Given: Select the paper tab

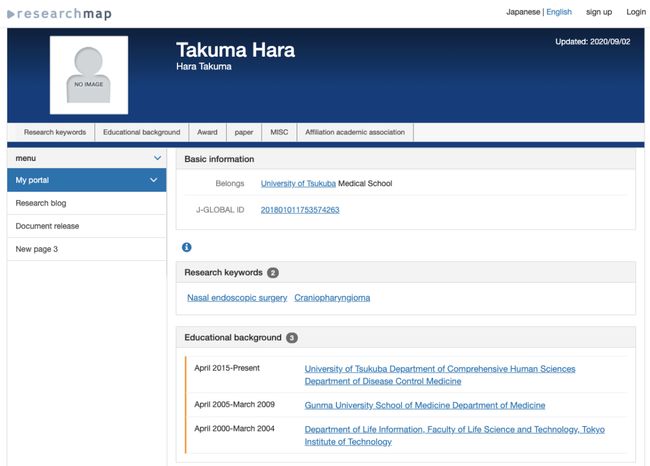Looking at the screenshot, I should (244, 132).
